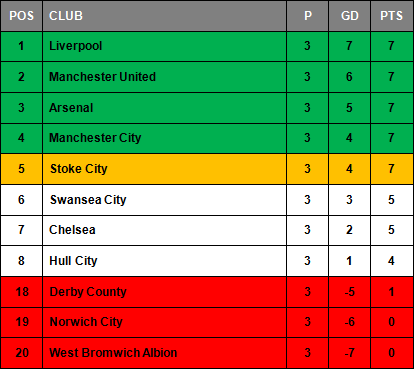Select the Hull City club cell
418x371 pixels.
click(164, 261)
